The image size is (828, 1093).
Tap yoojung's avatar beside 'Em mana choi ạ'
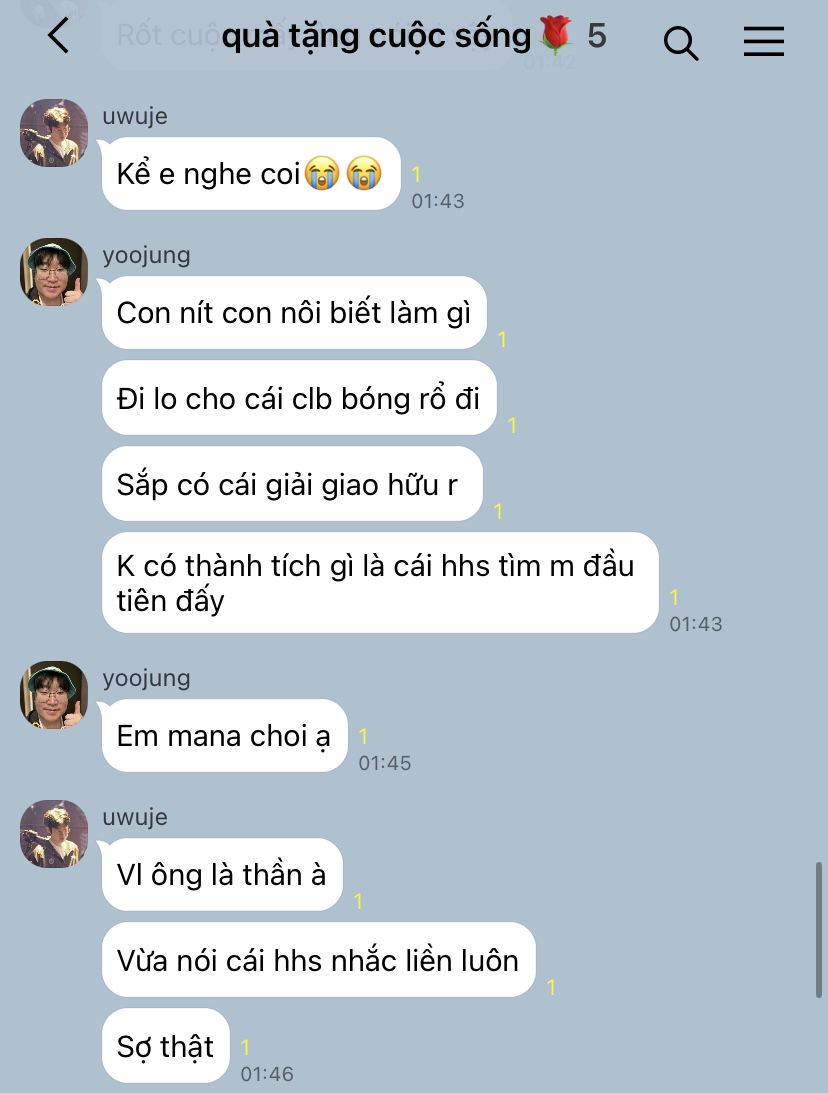54,695
